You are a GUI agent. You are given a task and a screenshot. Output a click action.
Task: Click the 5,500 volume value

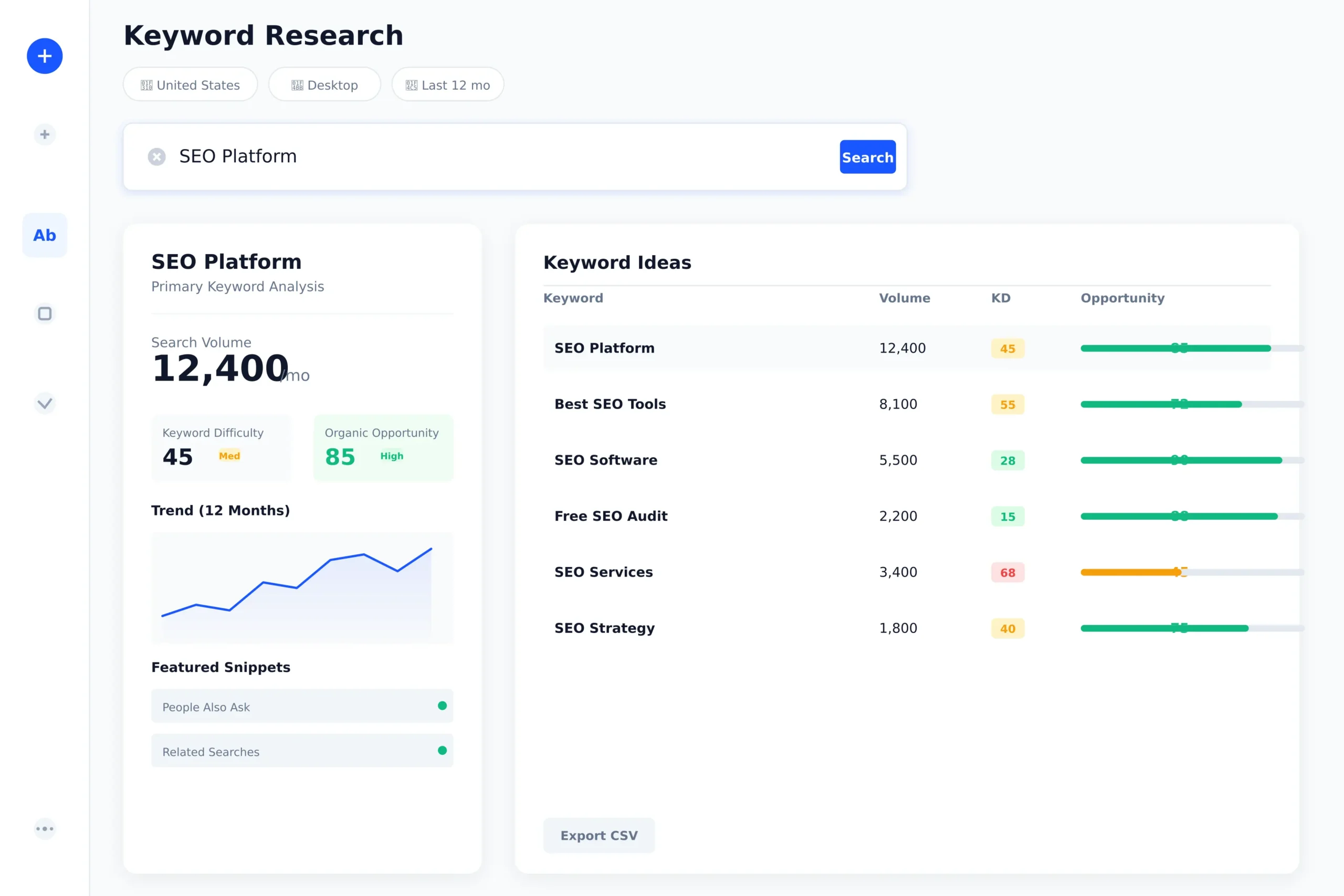tap(898, 460)
